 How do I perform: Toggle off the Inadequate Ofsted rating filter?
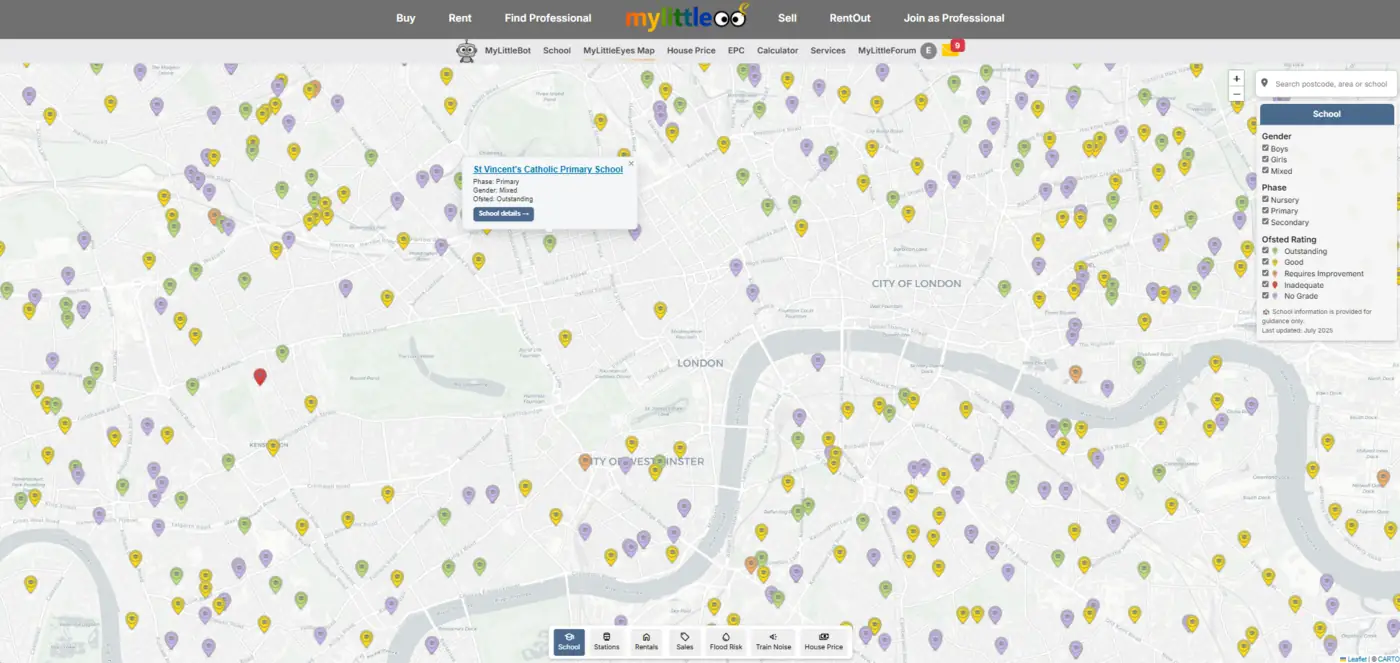[x=1266, y=284]
